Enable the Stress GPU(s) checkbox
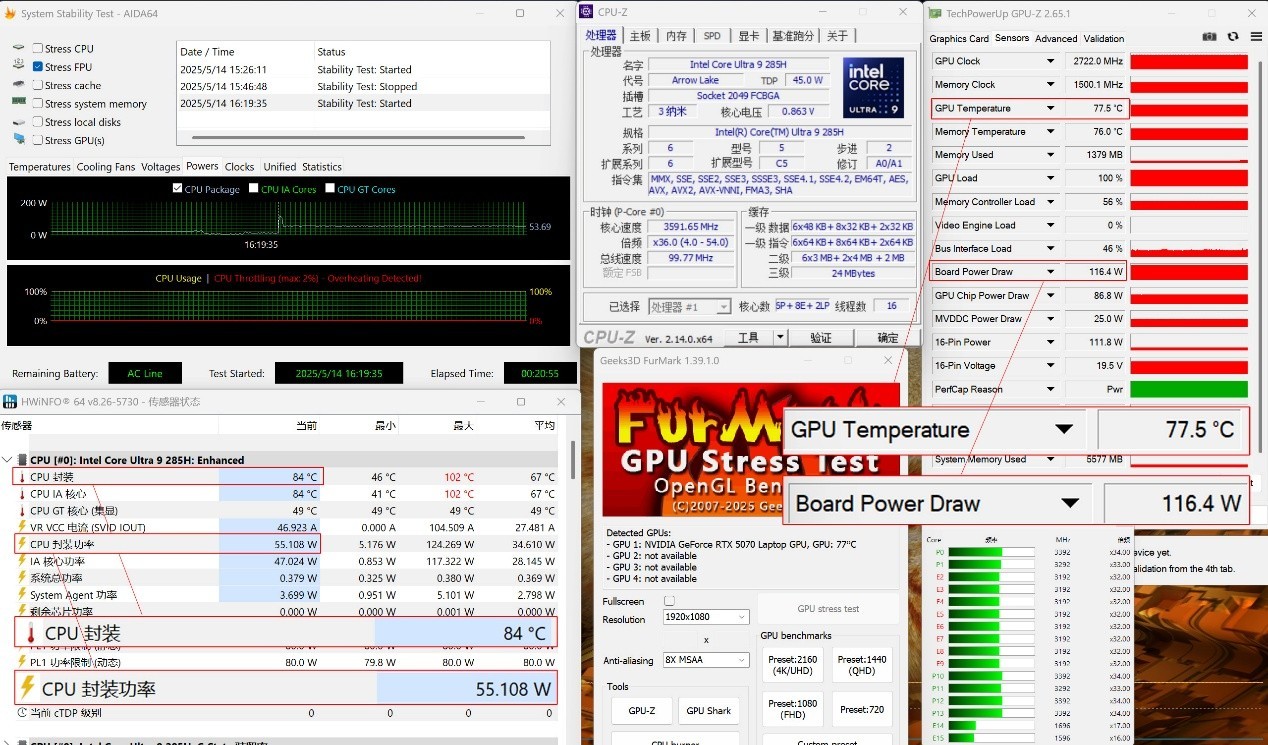Screen dimensions: 1268x745 (37, 141)
